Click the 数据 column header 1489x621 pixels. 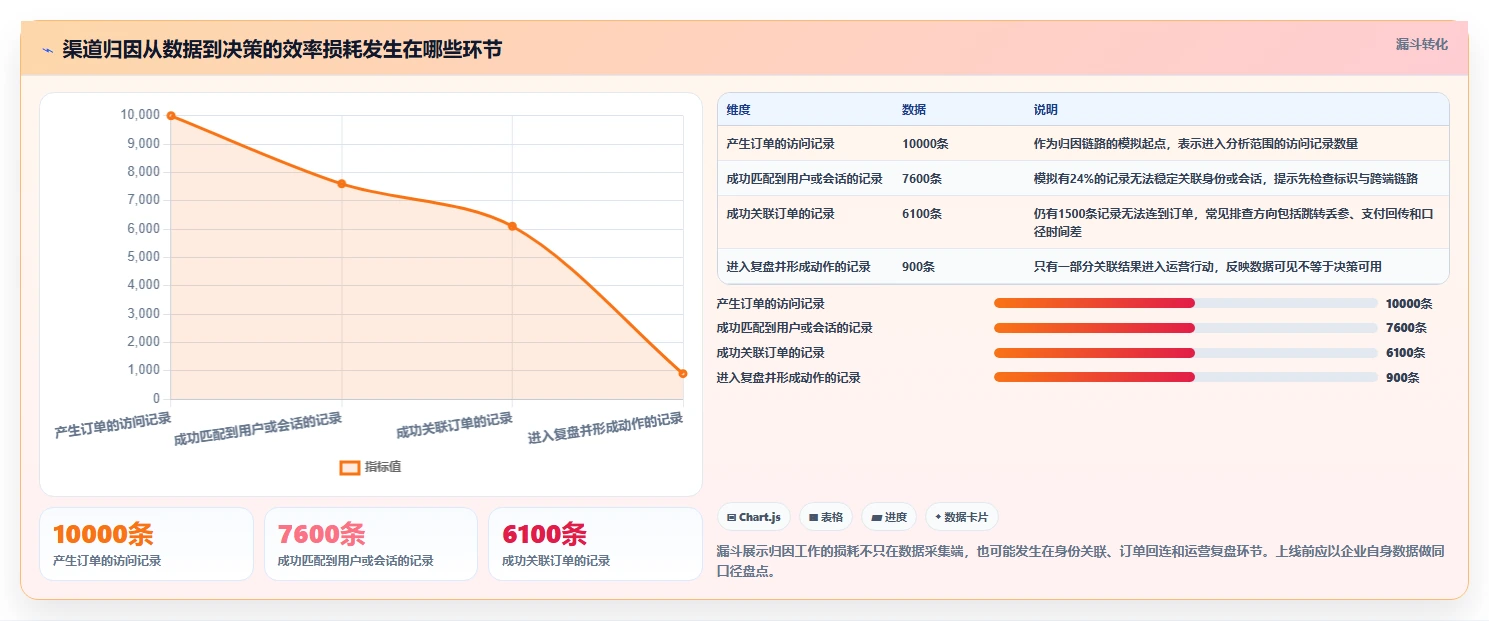click(x=914, y=109)
